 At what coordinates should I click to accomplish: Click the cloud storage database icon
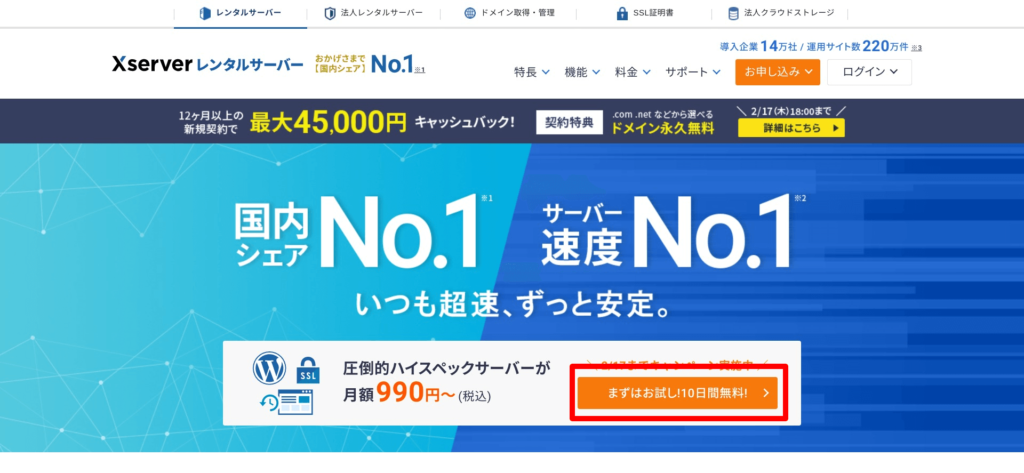pos(733,13)
